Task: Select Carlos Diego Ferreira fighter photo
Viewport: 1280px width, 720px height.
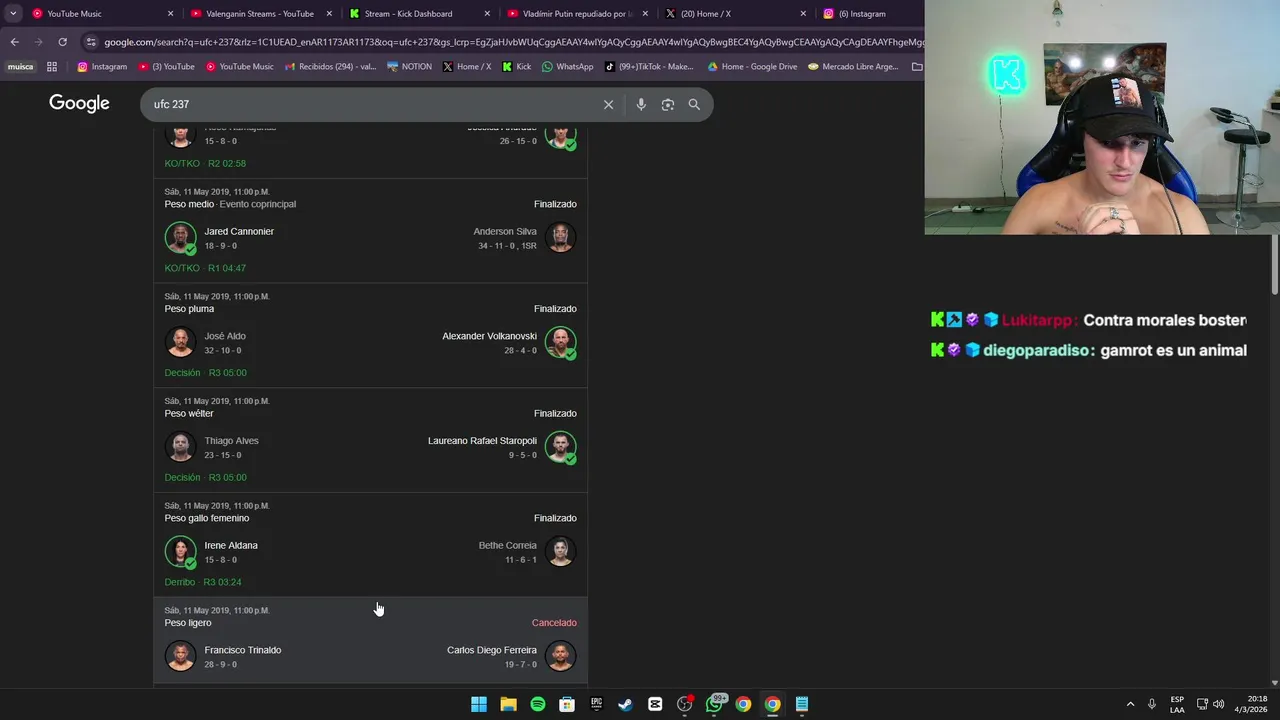Action: pyautogui.click(x=561, y=657)
